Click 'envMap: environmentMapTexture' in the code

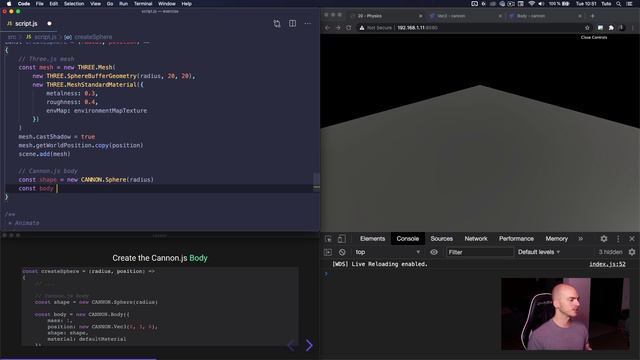click(x=97, y=111)
